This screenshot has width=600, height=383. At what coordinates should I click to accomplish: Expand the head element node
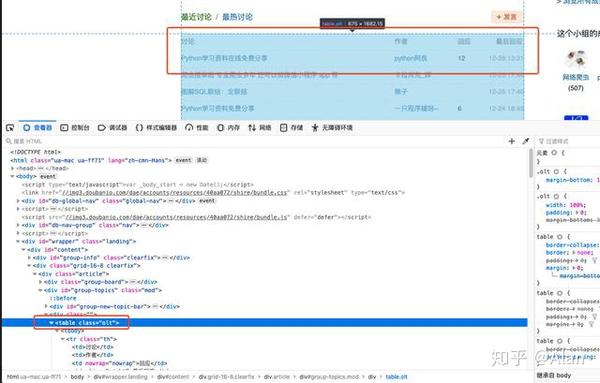click(13, 168)
